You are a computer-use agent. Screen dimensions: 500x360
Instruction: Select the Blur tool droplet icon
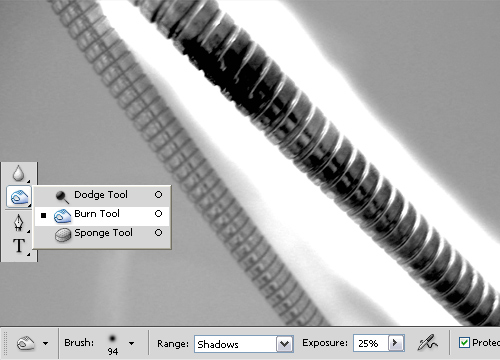click(18, 173)
